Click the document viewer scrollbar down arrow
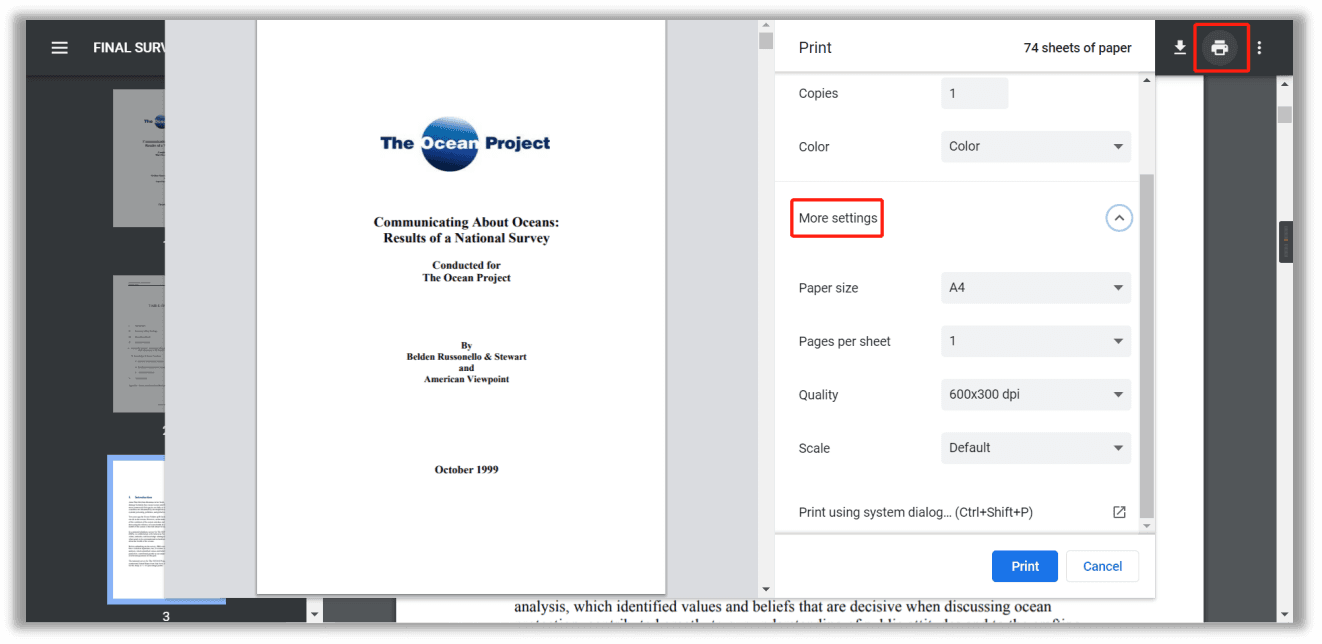This screenshot has width=1322, height=644. click(x=1286, y=614)
